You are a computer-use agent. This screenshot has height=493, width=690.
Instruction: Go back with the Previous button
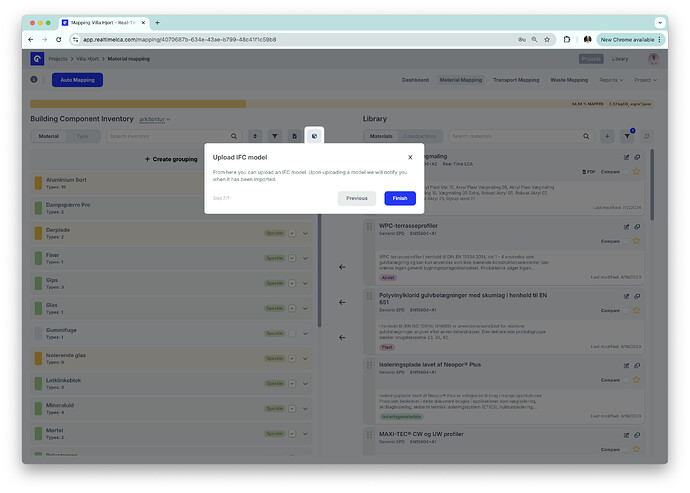click(x=356, y=198)
